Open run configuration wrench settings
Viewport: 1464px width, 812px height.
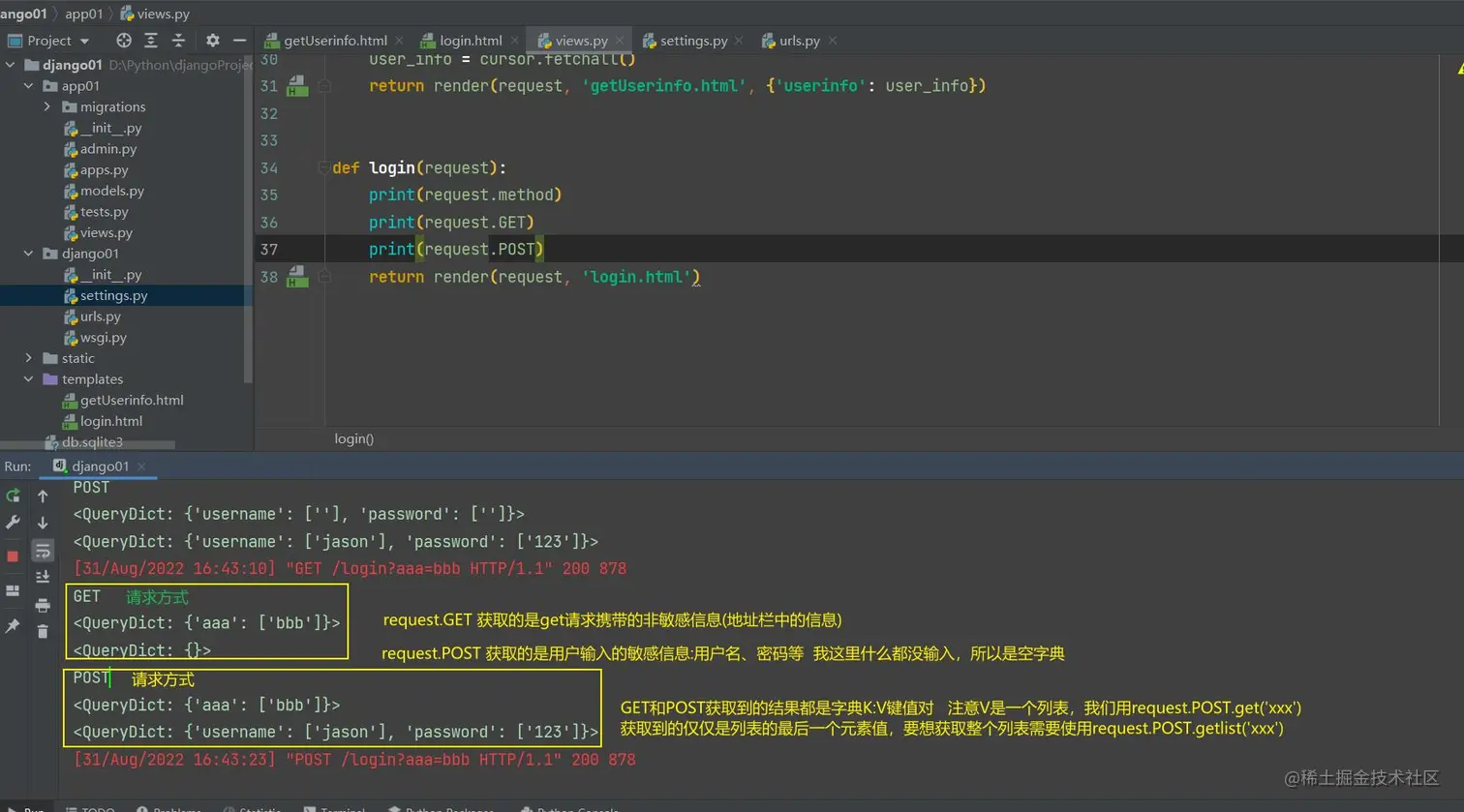pos(13,523)
